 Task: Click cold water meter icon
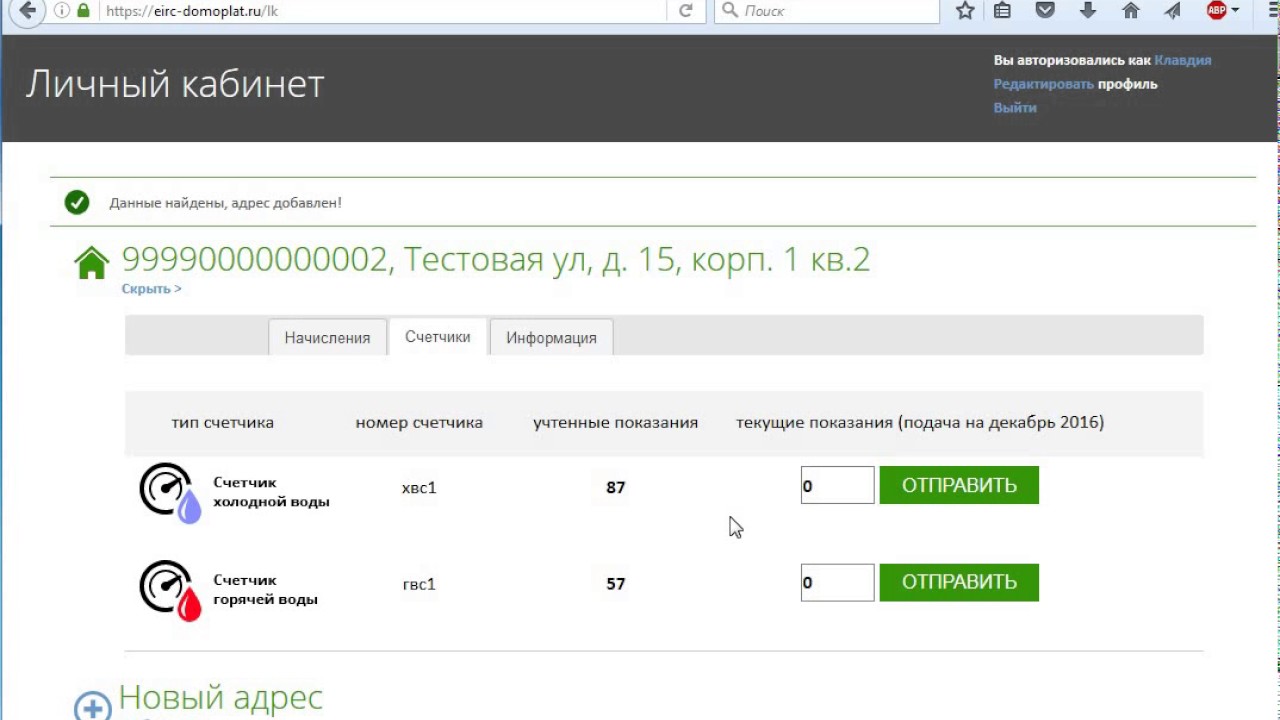pos(170,493)
